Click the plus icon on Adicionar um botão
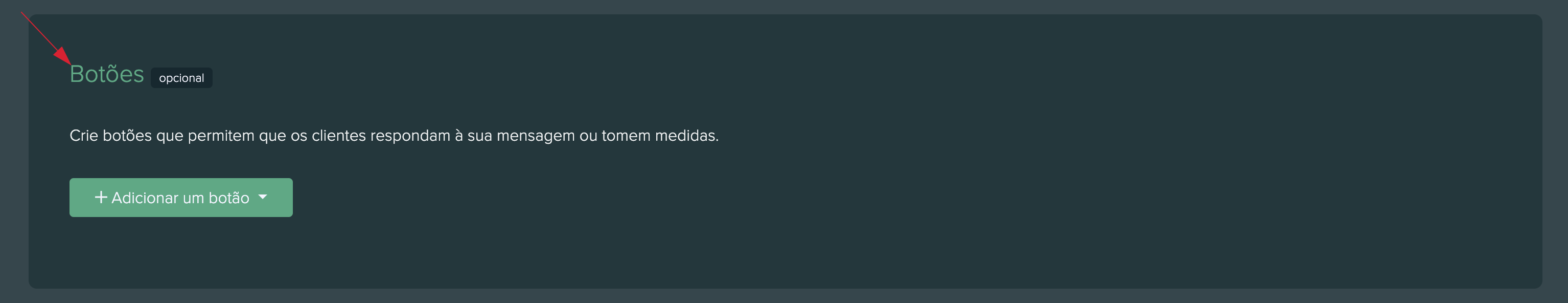The width and height of the screenshot is (1568, 303). point(101,197)
